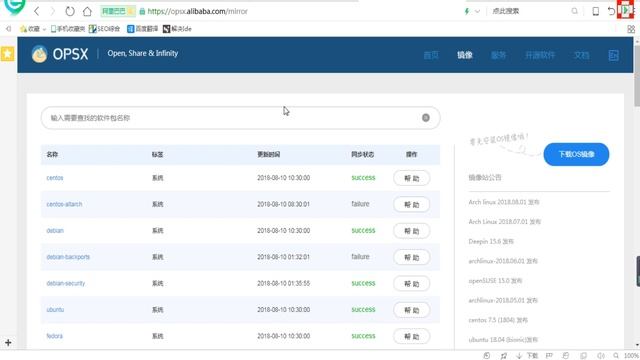
Task: Click the OPSX logo in header
Action: (x=60, y=54)
